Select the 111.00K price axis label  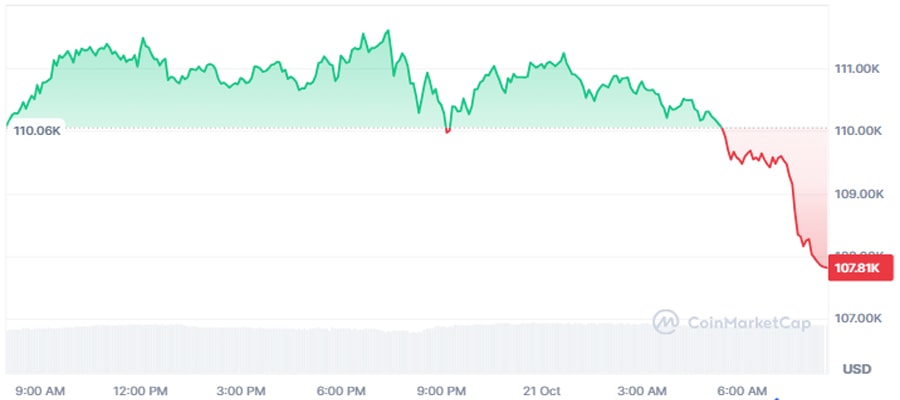(857, 69)
